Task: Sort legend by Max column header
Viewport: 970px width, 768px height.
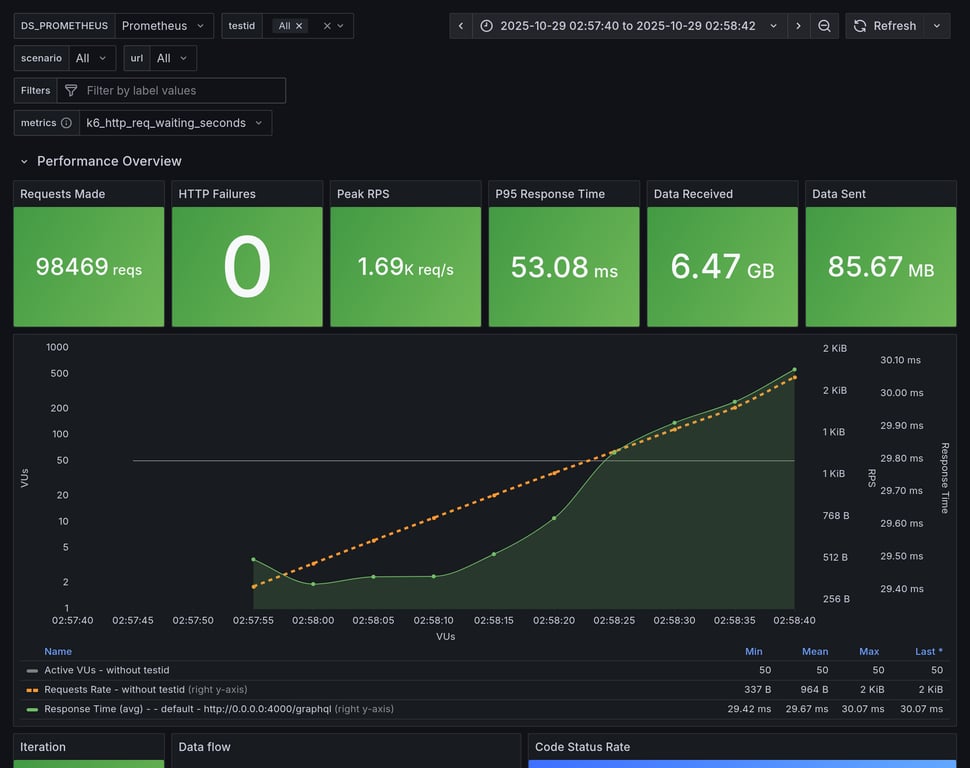Action: pos(869,651)
